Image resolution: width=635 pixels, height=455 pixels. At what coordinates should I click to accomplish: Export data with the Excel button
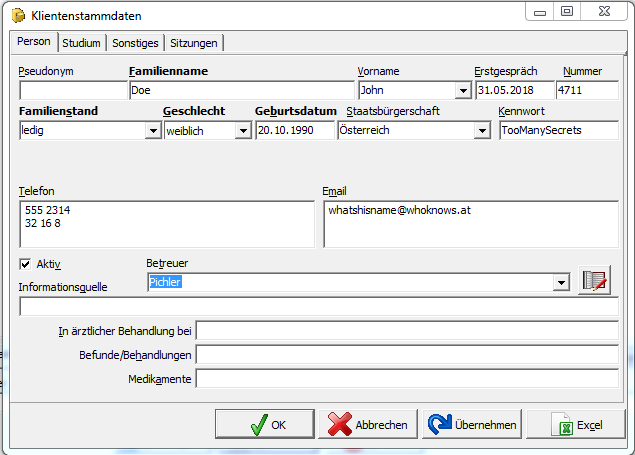pos(576,424)
